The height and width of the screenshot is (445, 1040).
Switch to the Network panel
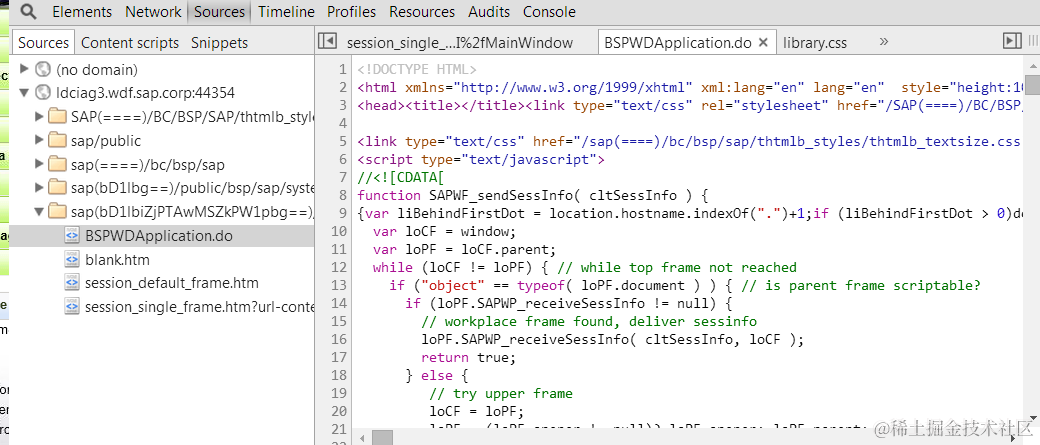click(x=153, y=11)
